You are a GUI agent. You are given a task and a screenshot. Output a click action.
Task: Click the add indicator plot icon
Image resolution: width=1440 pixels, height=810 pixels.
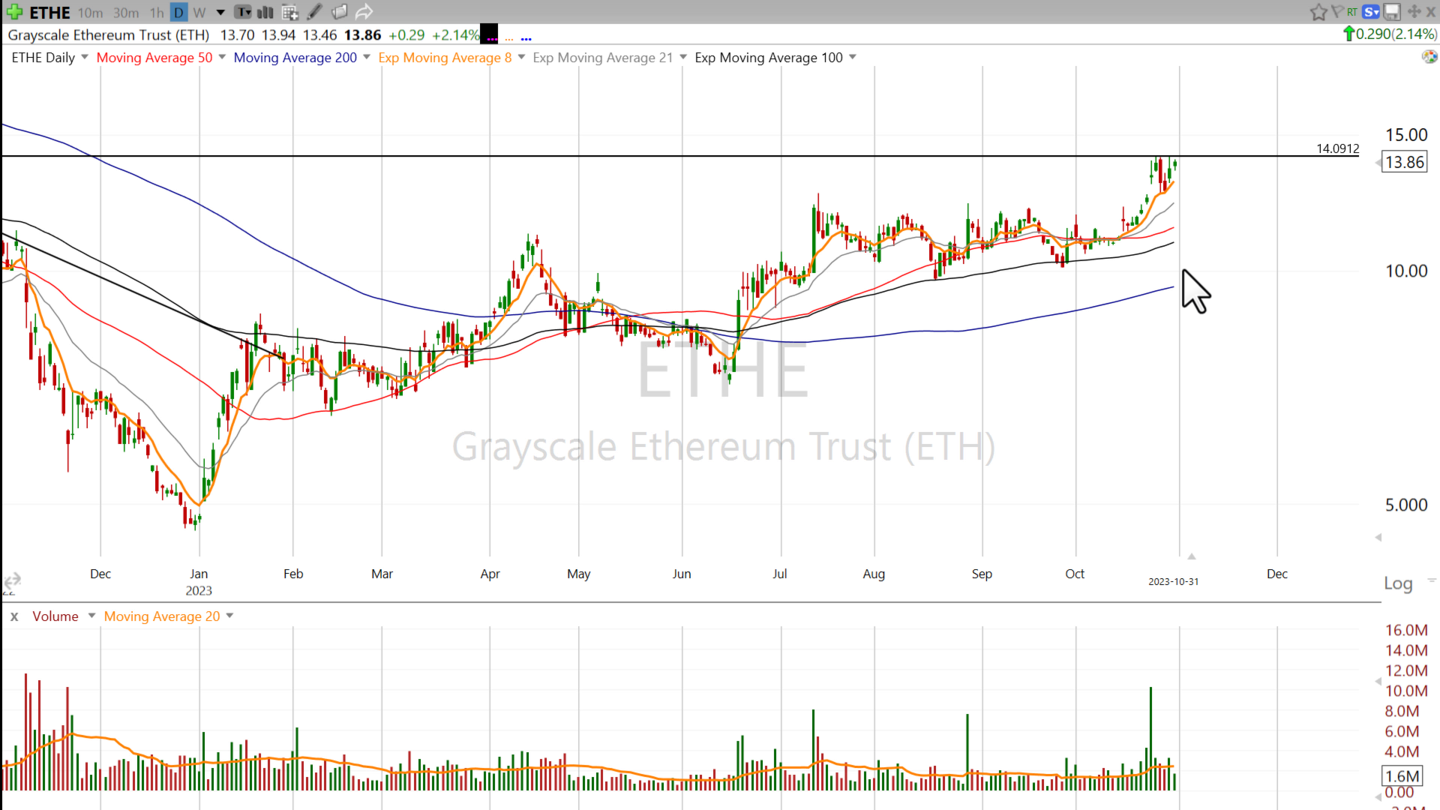[289, 13]
